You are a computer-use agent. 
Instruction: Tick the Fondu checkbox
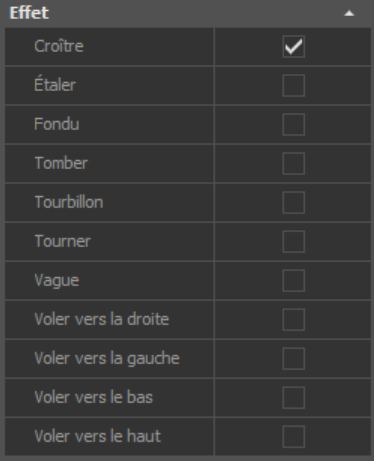[293, 124]
